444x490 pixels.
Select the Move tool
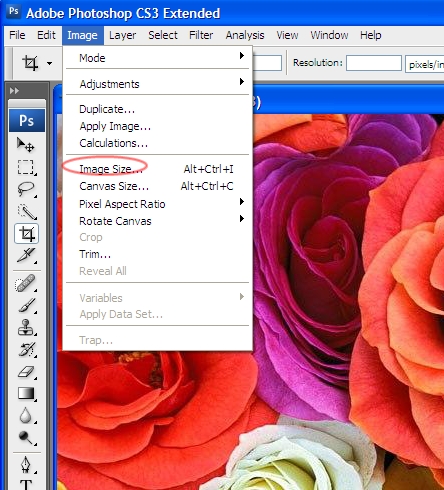26,145
